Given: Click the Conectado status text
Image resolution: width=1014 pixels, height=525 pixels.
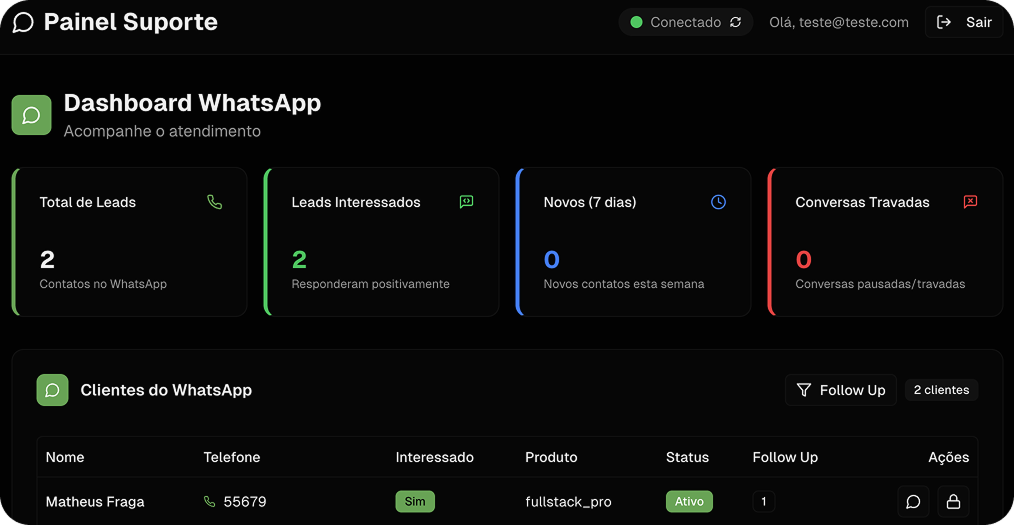Looking at the screenshot, I should tap(685, 23).
